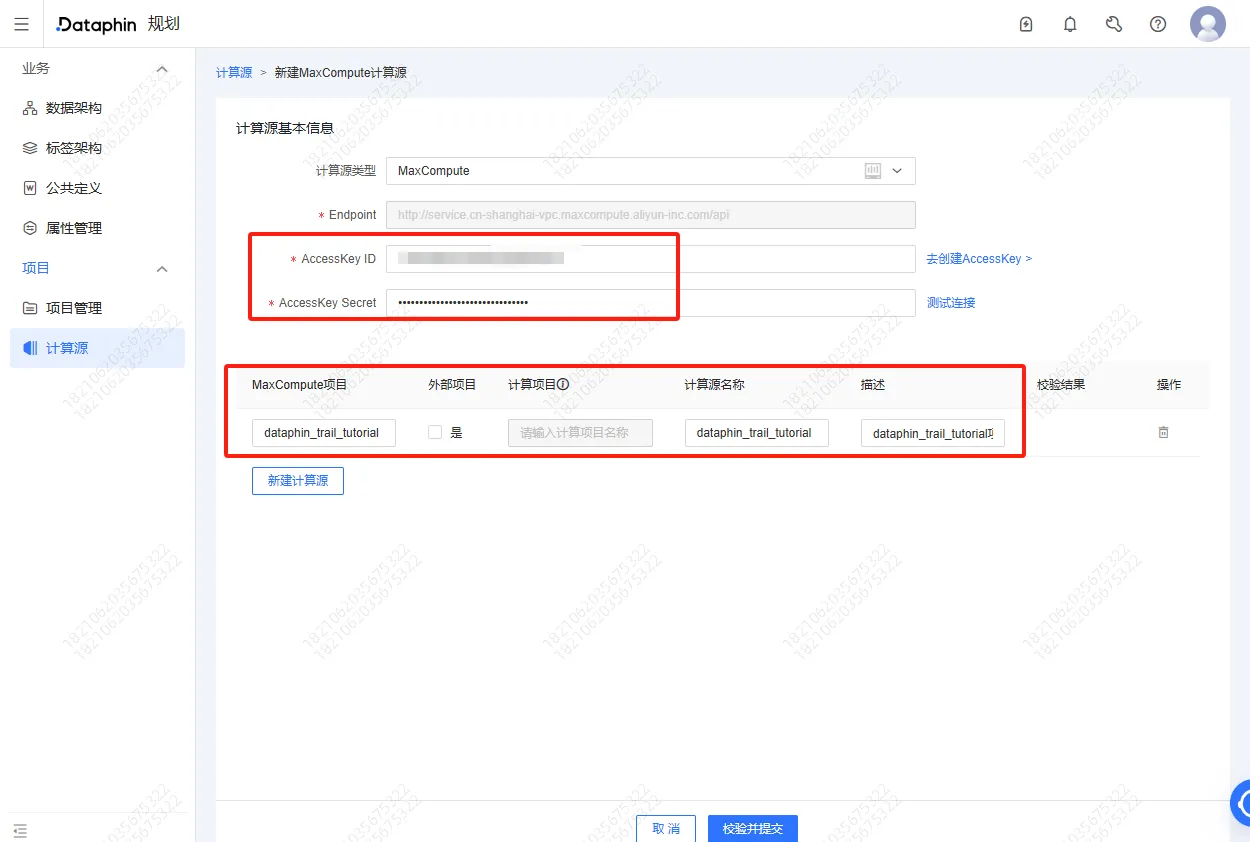The width and height of the screenshot is (1250, 842).
Task: Collapse the 业务 sidebar section
Action: pyautogui.click(x=162, y=69)
